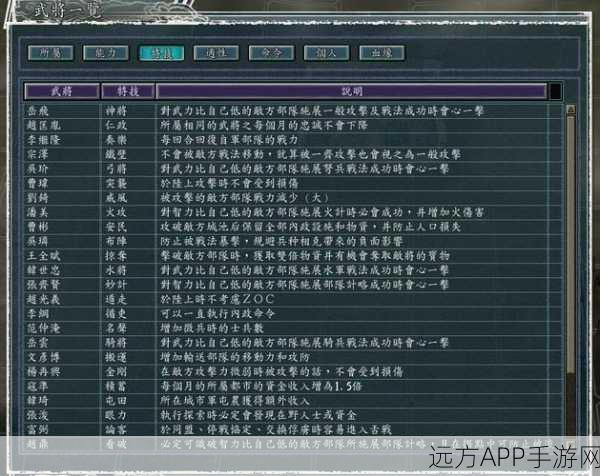This screenshot has width=600, height=476.
Task: Click the 屯田 skill cell
Action: [116, 401]
